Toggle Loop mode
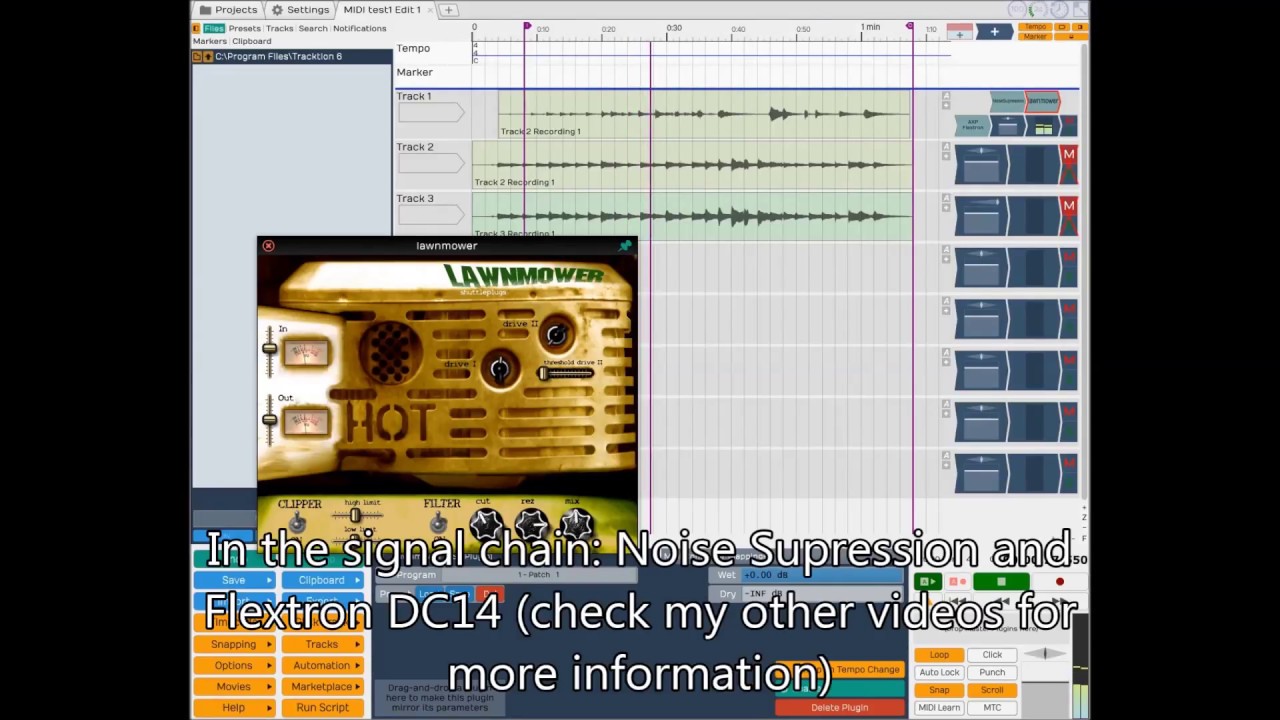This screenshot has height=720, width=1280. coord(939,655)
